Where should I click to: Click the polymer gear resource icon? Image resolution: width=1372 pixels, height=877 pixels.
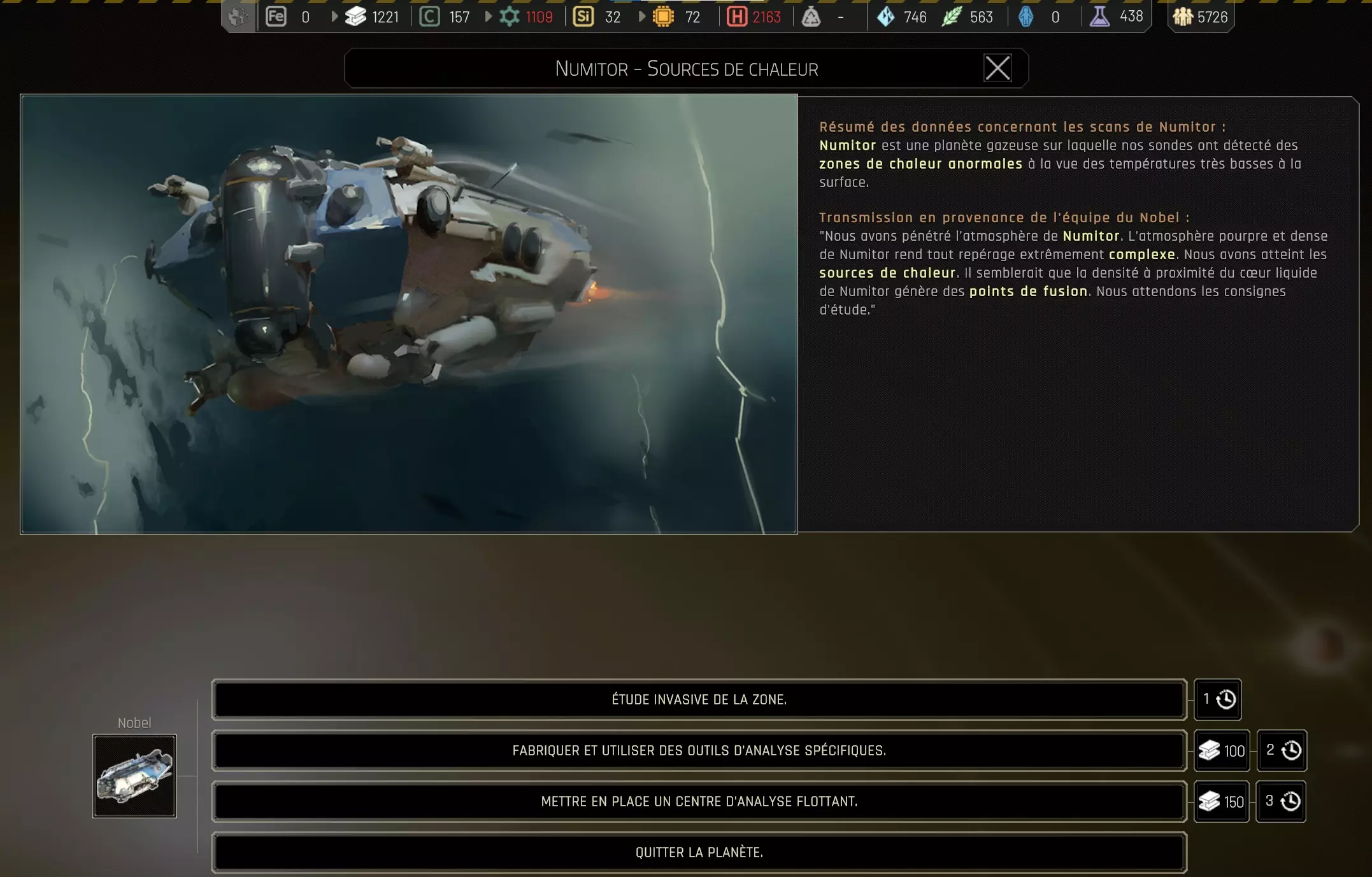click(510, 17)
